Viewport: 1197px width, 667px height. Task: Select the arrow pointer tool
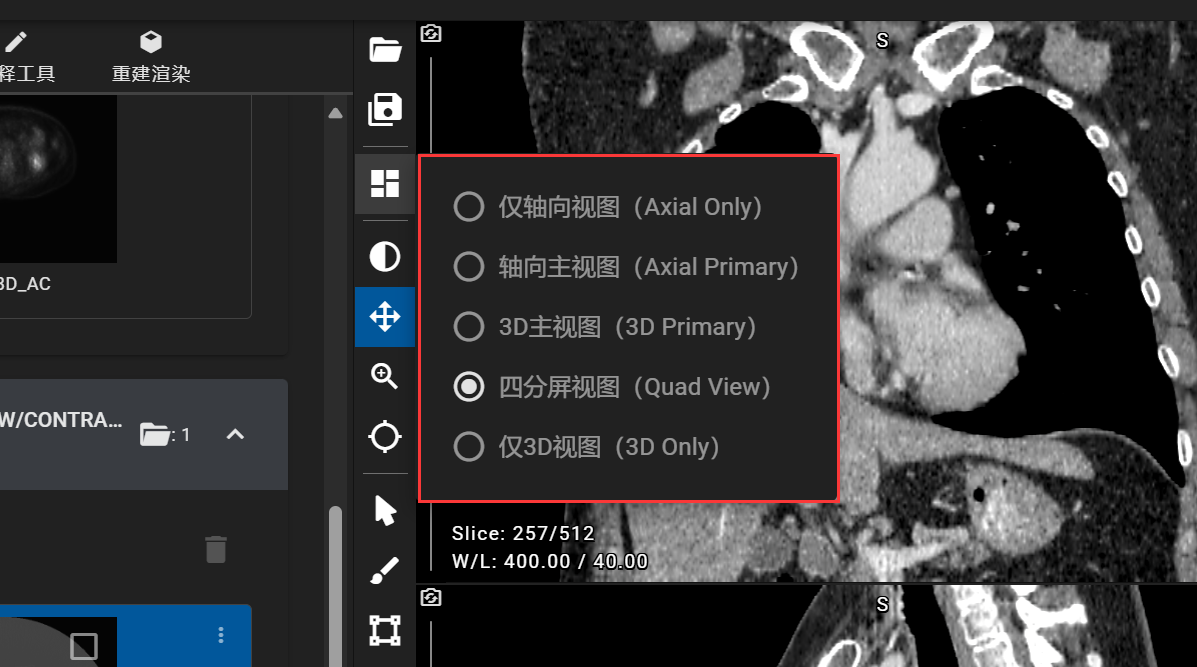pyautogui.click(x=385, y=511)
